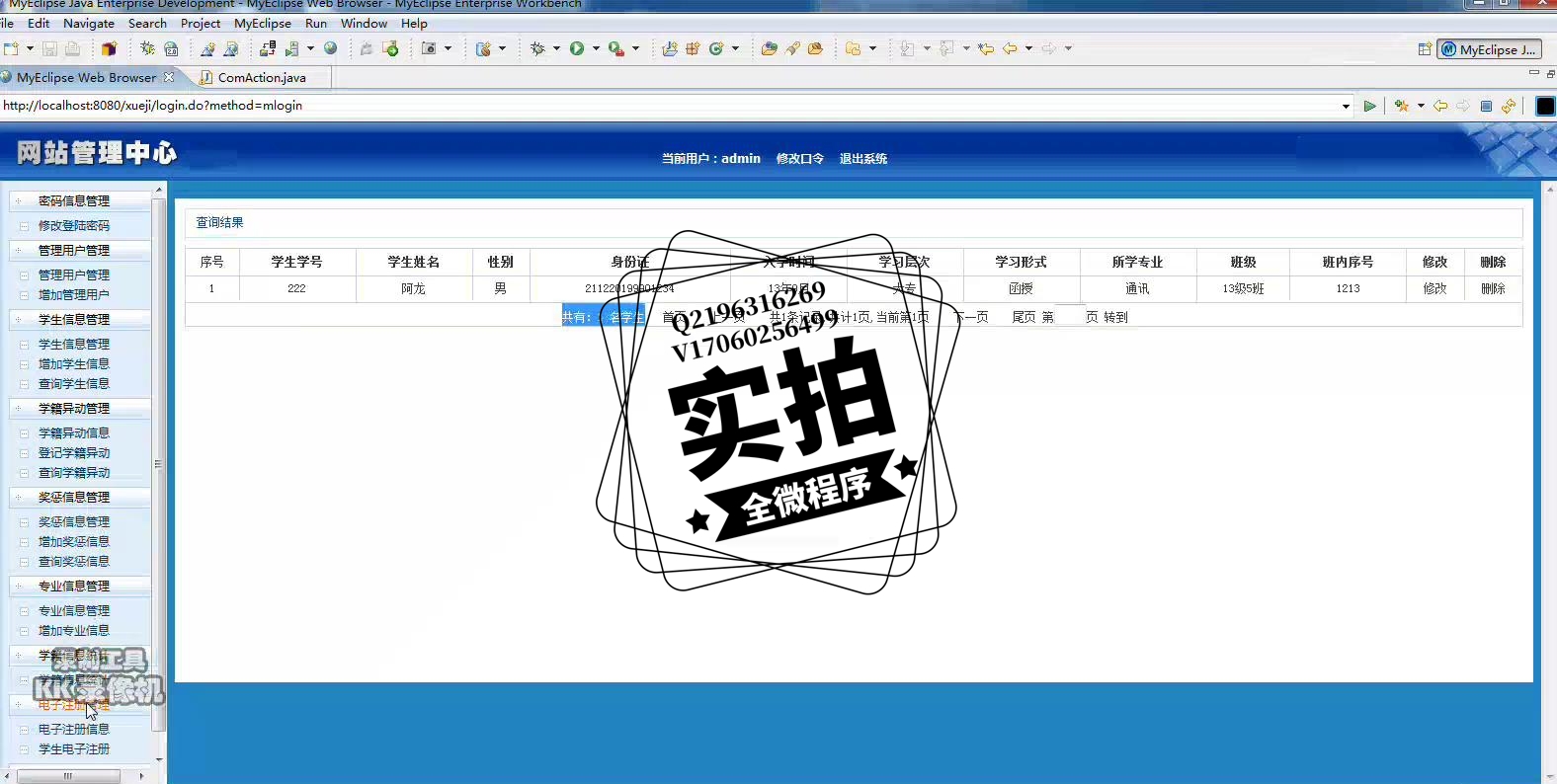This screenshot has height=784, width=1557.
Task: Open the URL history dropdown arrow
Action: tap(1346, 107)
